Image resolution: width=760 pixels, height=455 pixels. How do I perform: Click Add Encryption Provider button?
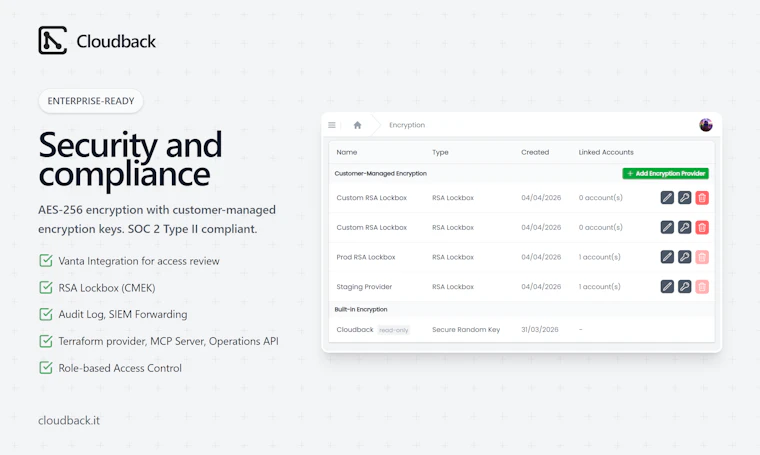click(x=665, y=173)
